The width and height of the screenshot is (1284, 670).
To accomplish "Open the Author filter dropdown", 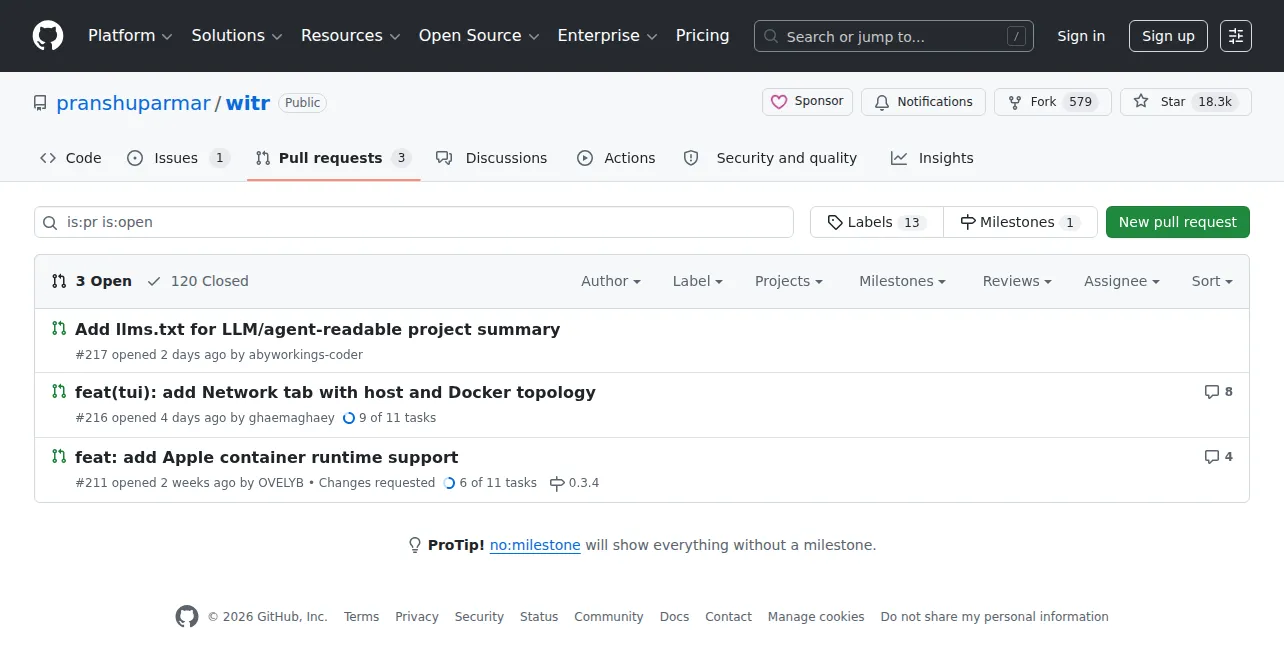I will (x=611, y=281).
